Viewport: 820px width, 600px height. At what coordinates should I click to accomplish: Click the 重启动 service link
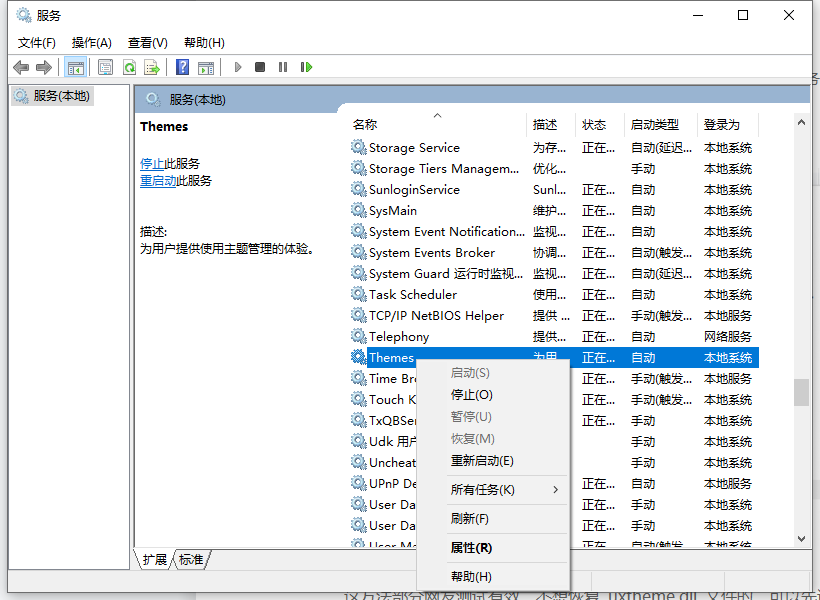click(158, 181)
